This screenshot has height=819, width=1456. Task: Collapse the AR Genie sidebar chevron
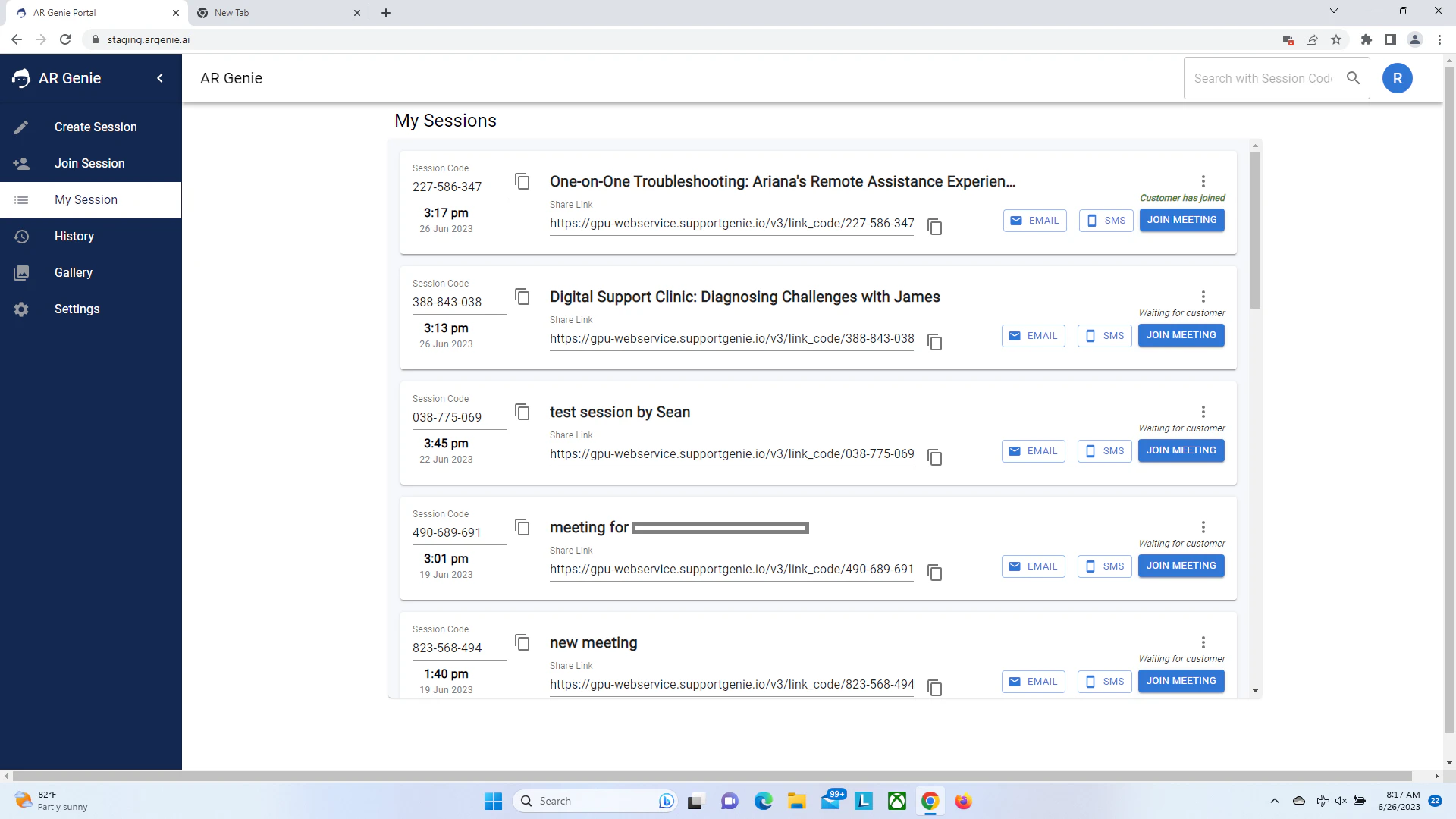tap(160, 78)
